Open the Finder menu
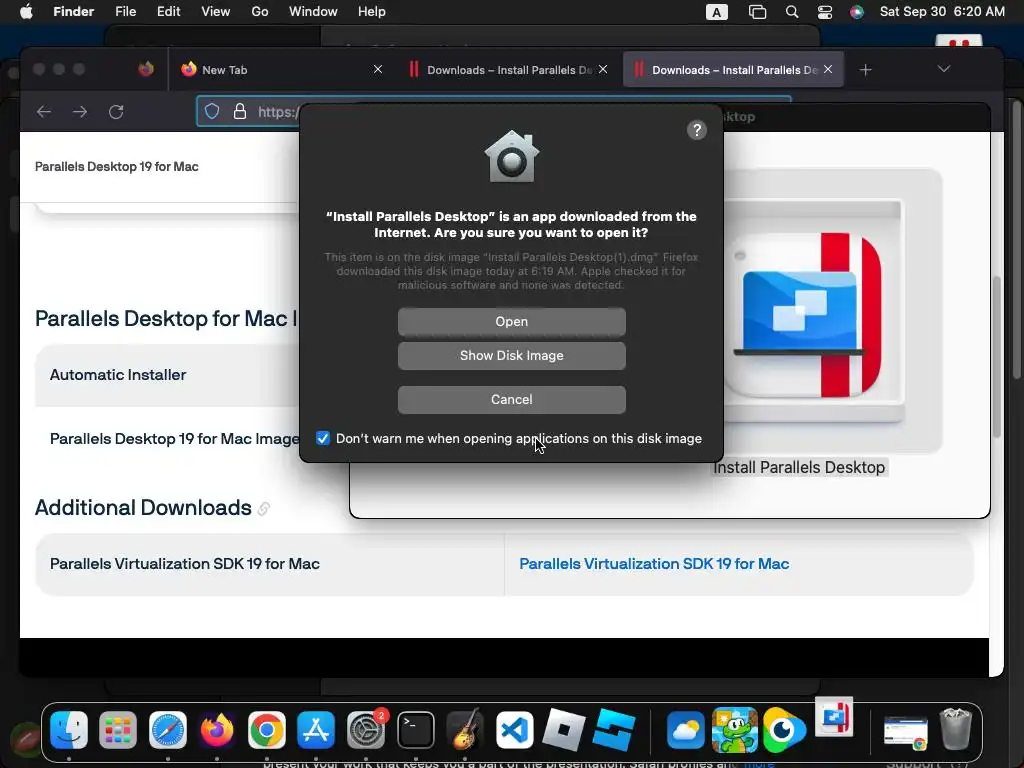Viewport: 1024px width, 768px height. [x=73, y=12]
